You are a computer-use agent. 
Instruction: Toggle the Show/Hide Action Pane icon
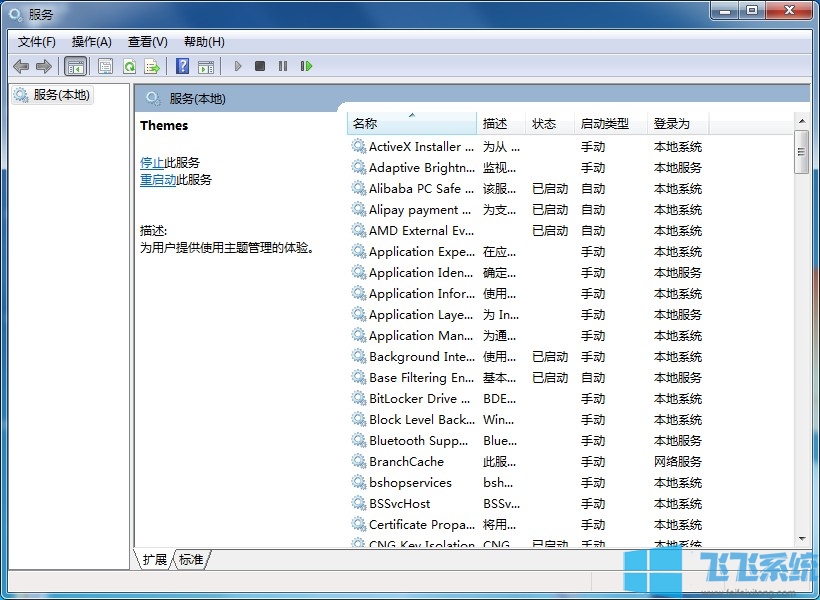(207, 65)
